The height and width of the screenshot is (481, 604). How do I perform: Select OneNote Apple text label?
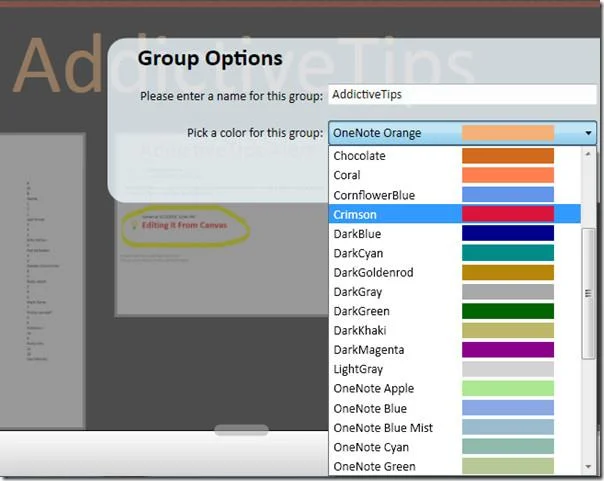(x=374, y=388)
